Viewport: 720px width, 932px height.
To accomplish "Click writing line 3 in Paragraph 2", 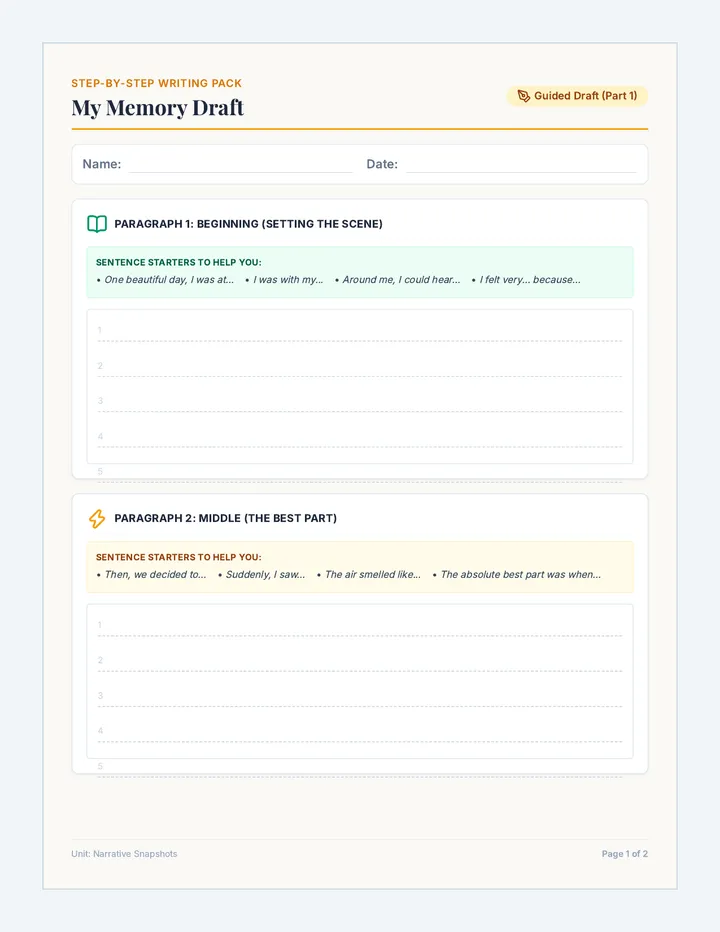I will 360,696.
